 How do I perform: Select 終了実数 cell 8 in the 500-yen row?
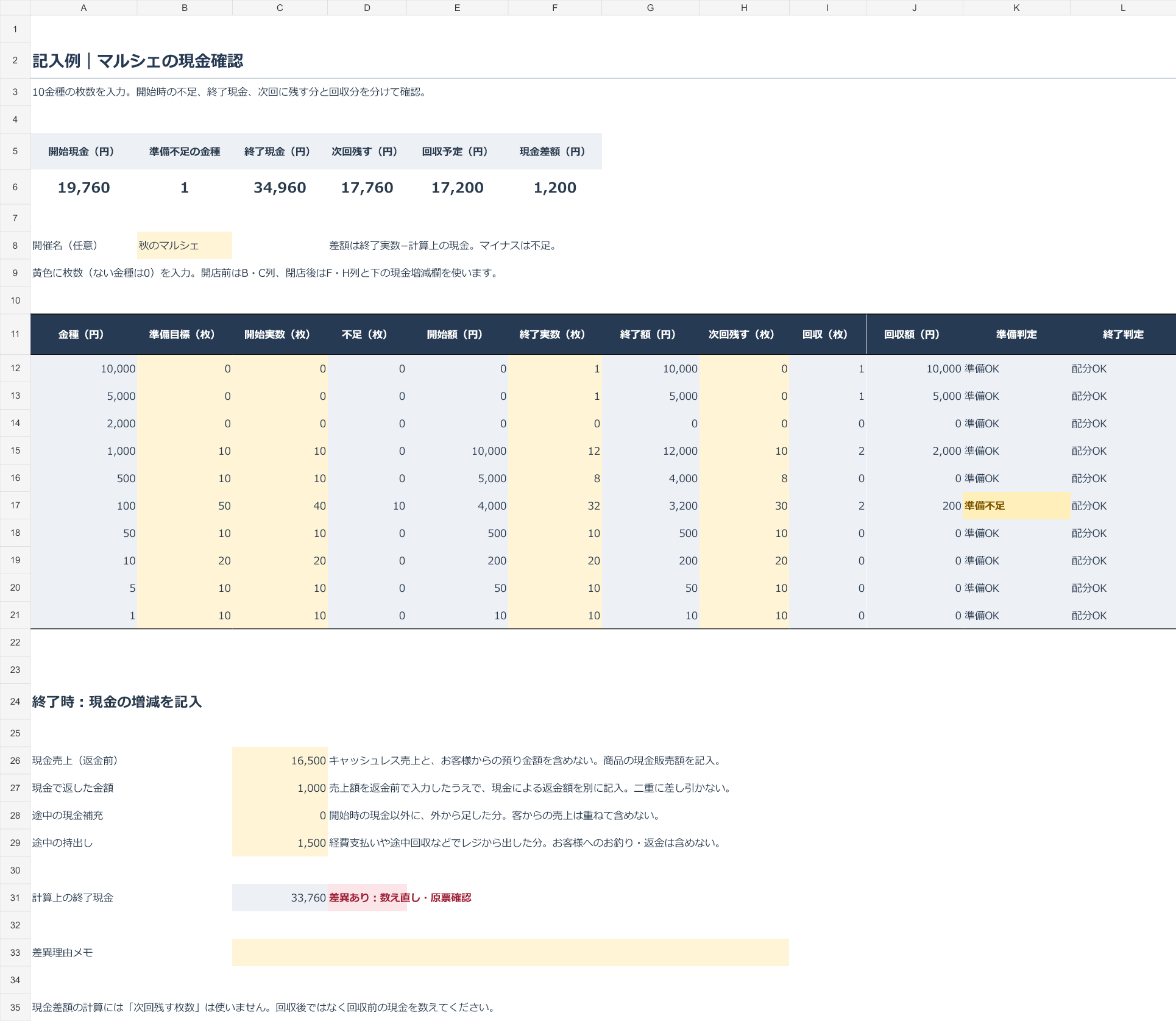[x=554, y=478]
